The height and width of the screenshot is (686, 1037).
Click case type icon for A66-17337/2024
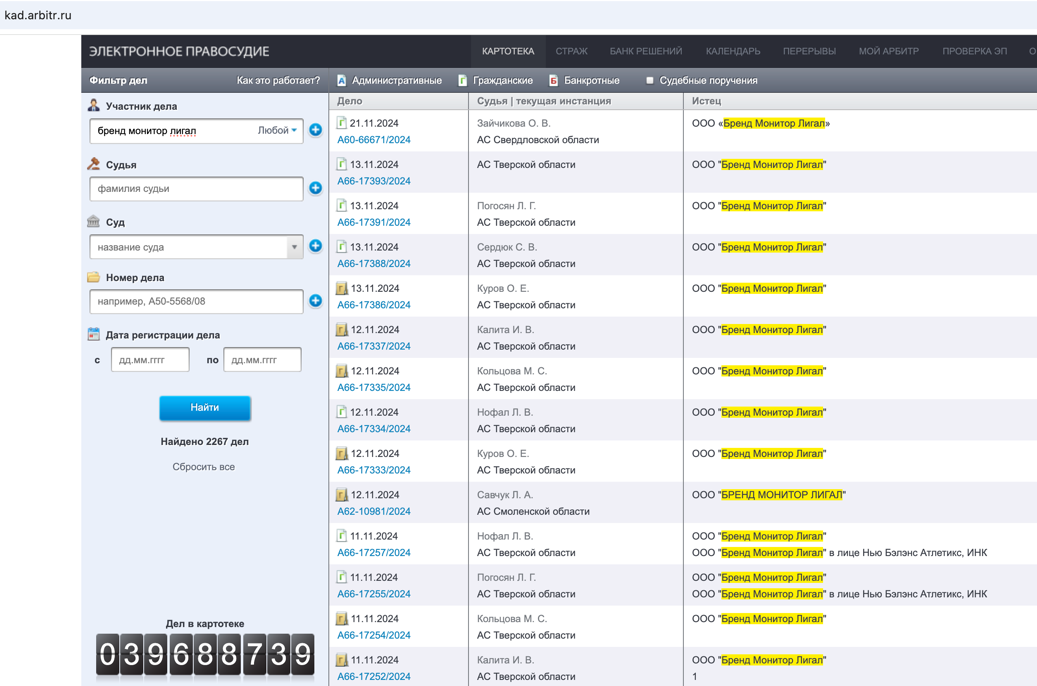tap(342, 329)
